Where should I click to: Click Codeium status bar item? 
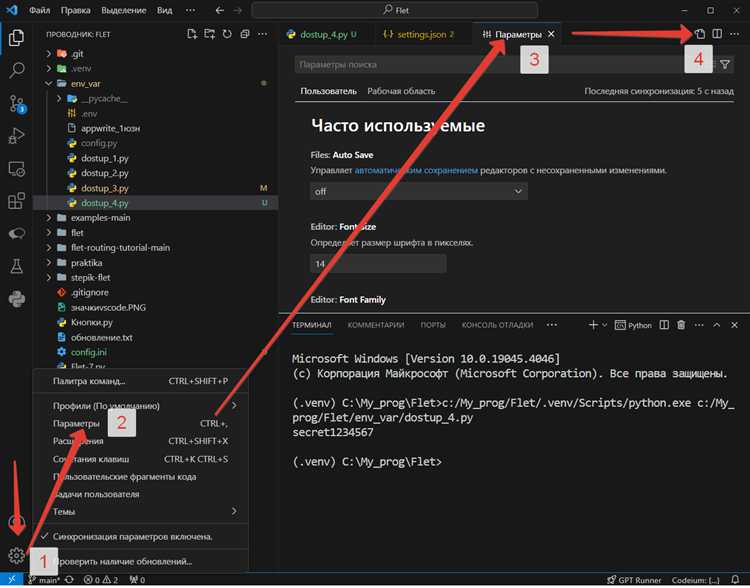click(x=695, y=580)
